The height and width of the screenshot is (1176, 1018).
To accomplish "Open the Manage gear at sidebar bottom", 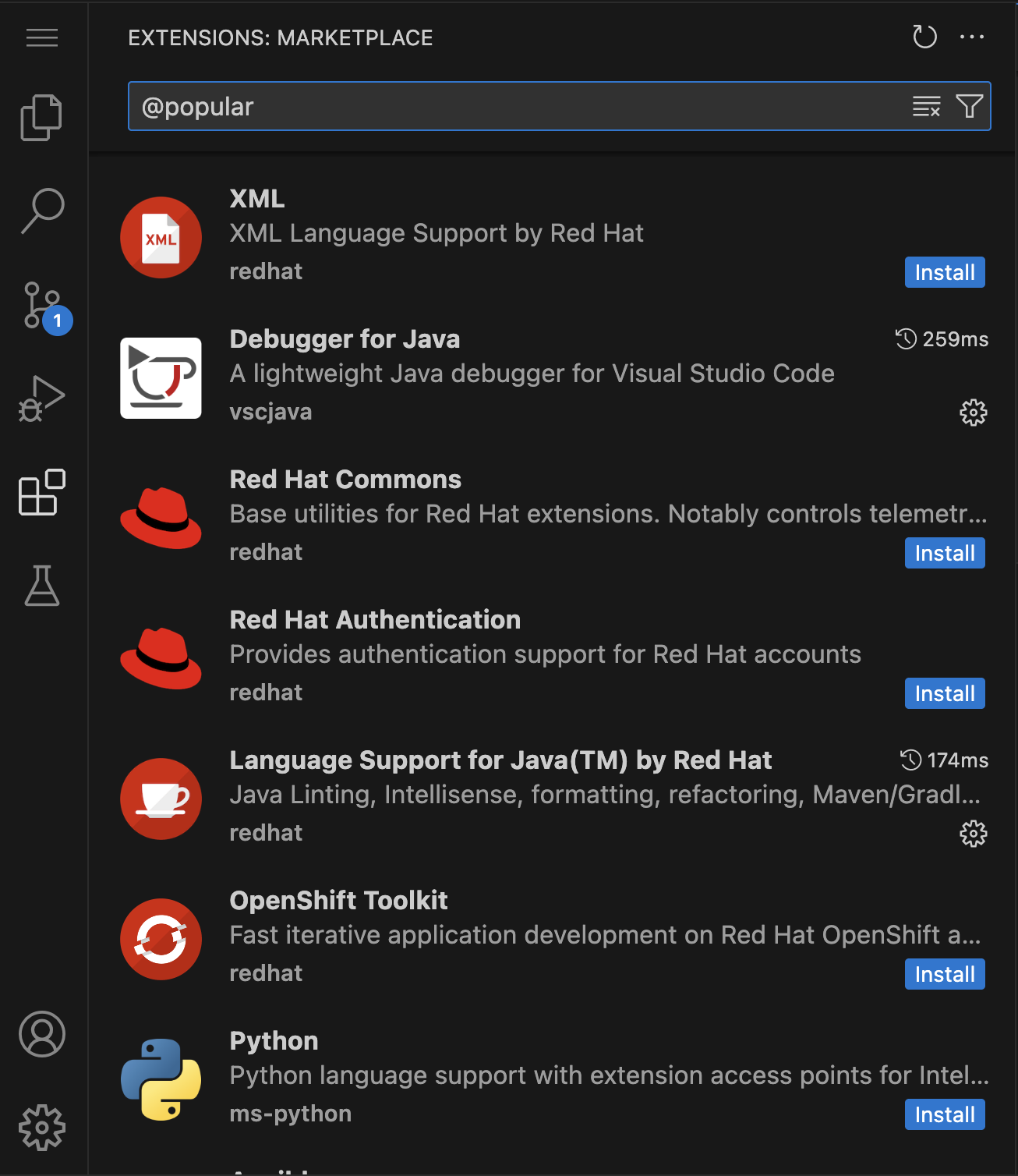I will pos(42,1128).
